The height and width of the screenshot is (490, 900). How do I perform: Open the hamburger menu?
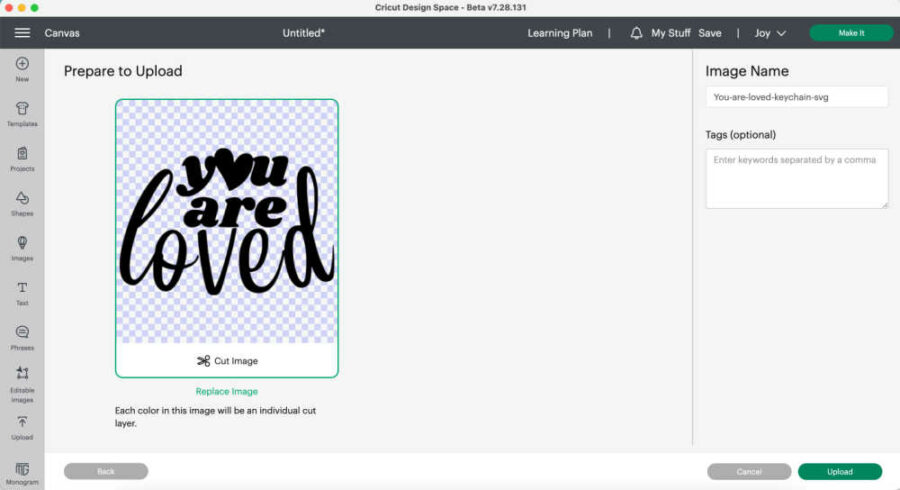(x=22, y=33)
